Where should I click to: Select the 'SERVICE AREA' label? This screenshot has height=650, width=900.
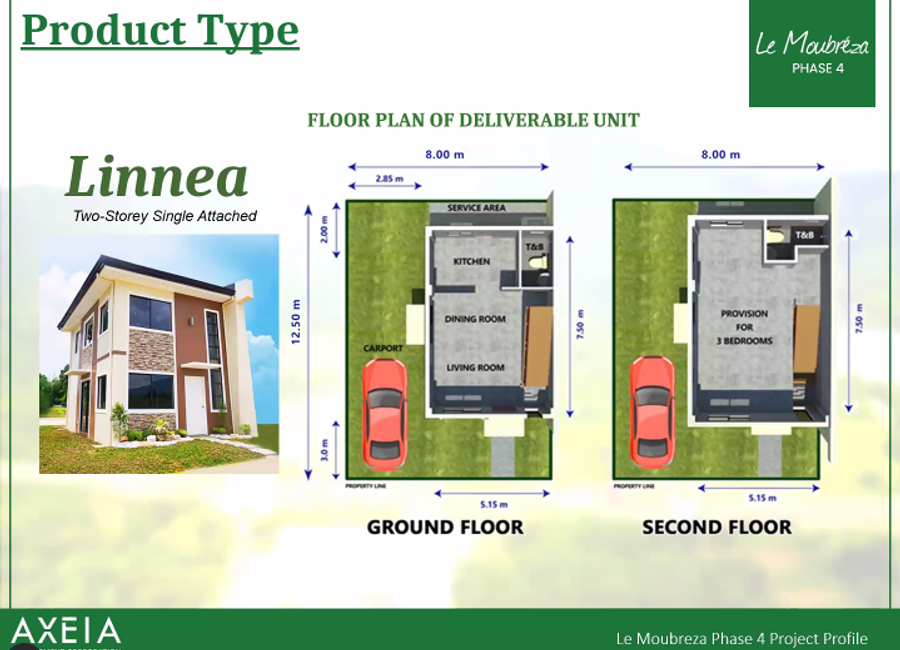coord(476,208)
